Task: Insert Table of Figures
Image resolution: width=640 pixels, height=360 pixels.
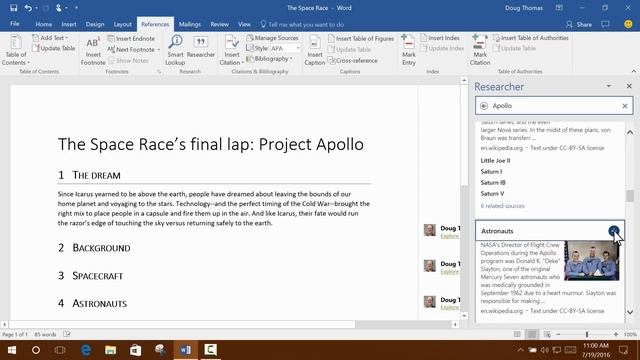Action: [x=361, y=38]
